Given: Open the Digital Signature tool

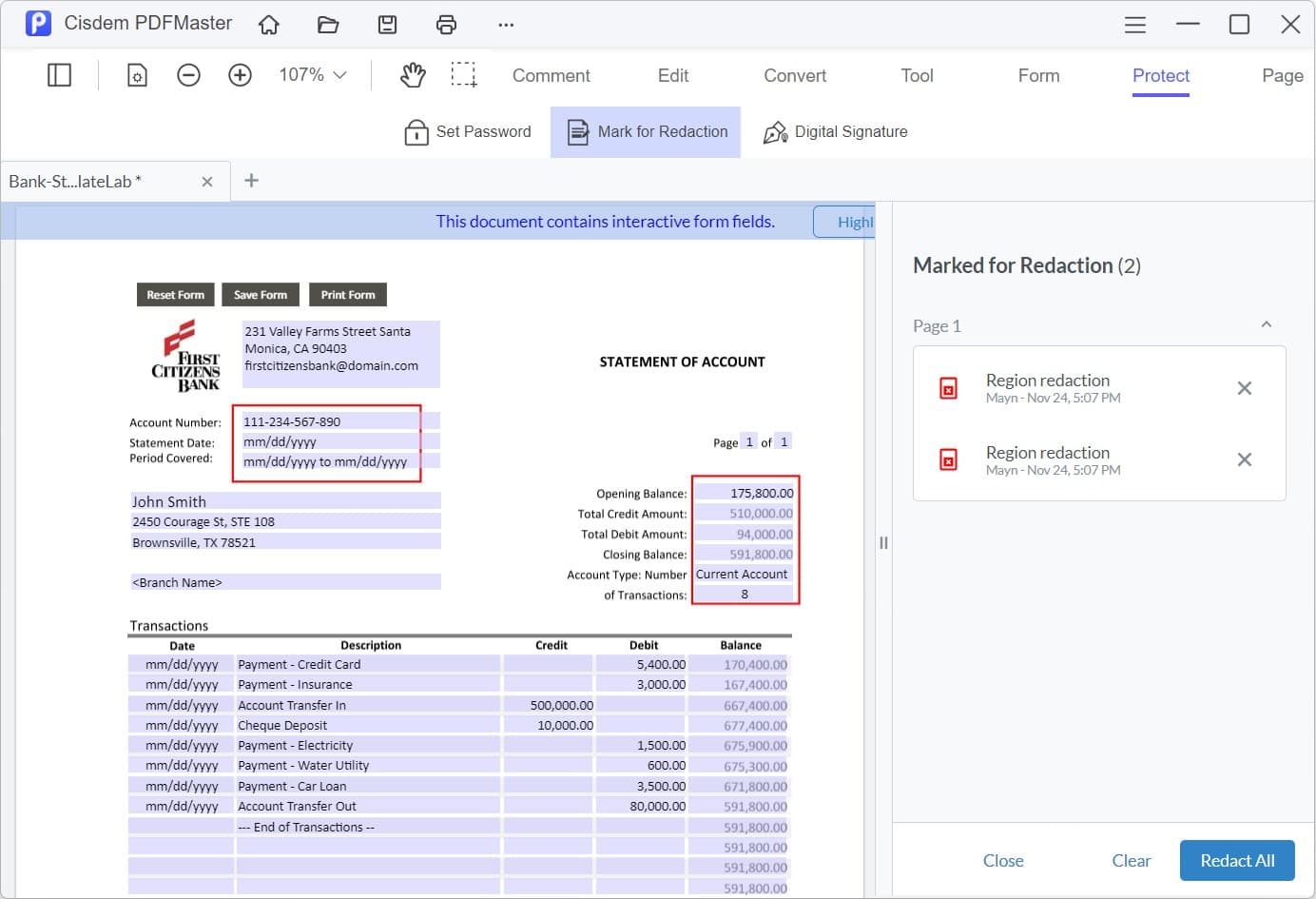Looking at the screenshot, I should (x=835, y=131).
